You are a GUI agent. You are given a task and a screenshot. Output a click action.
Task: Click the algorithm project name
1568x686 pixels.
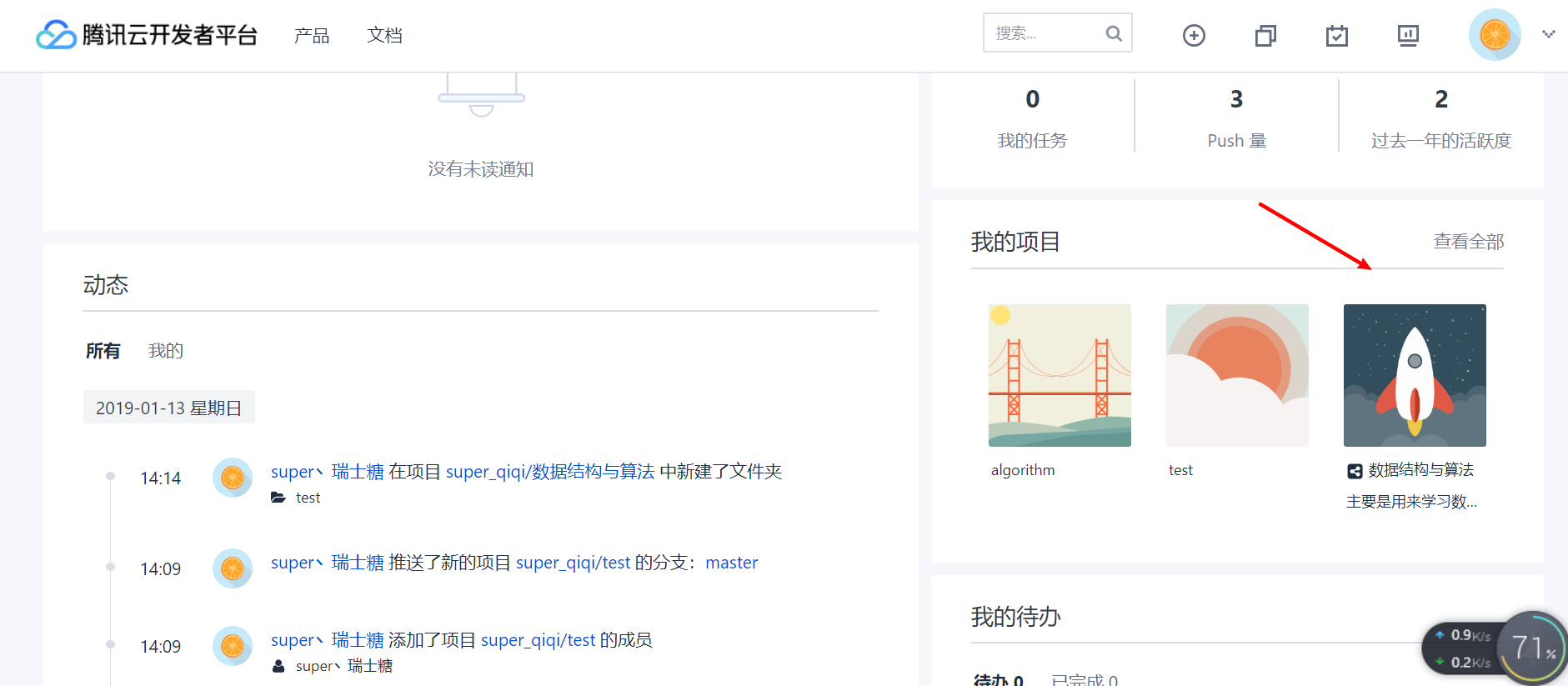click(1023, 470)
